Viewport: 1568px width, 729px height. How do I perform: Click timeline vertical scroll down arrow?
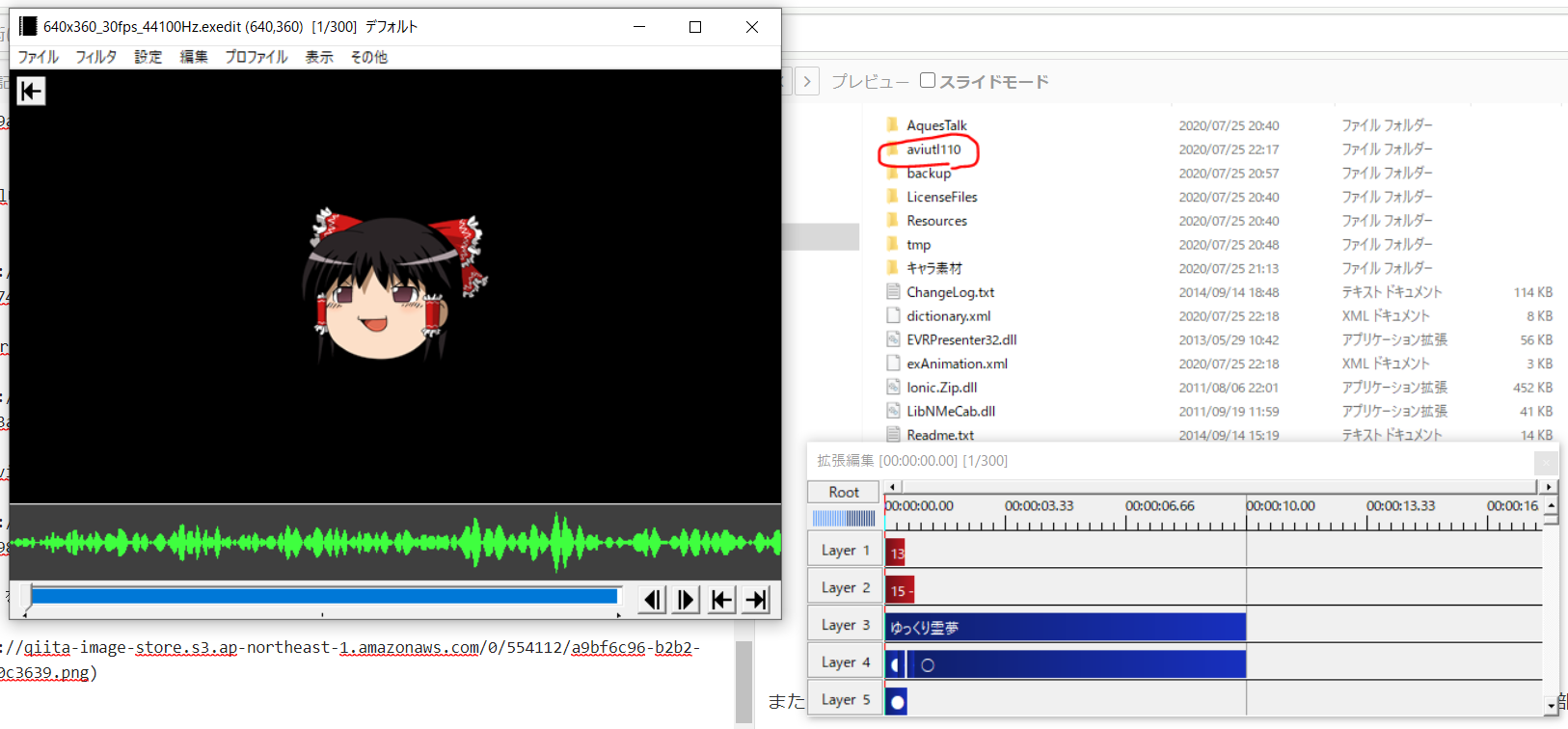1551,707
